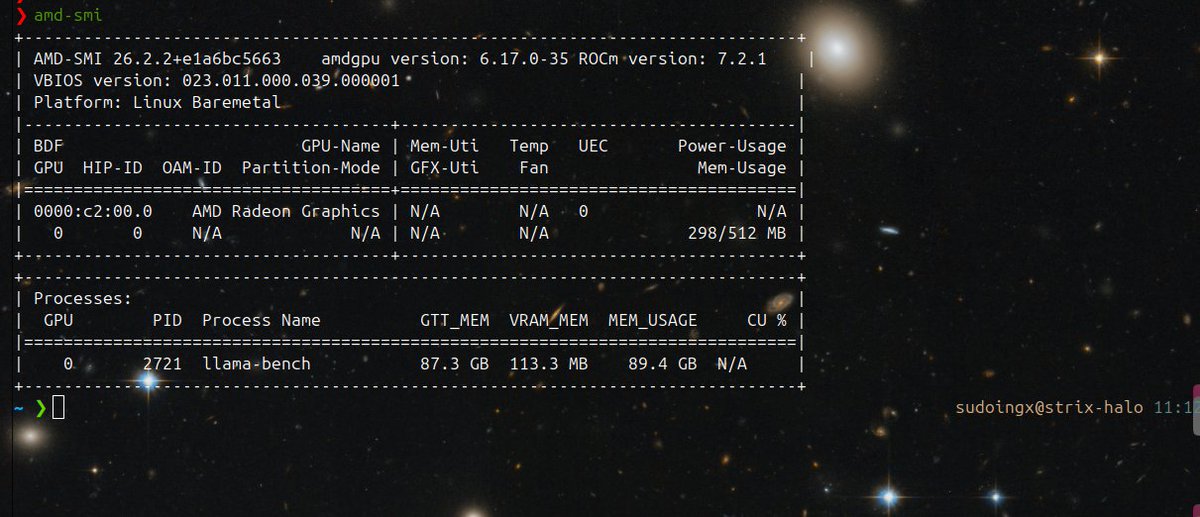
Task: Click the 'Process Name' column header
Action: click(261, 320)
